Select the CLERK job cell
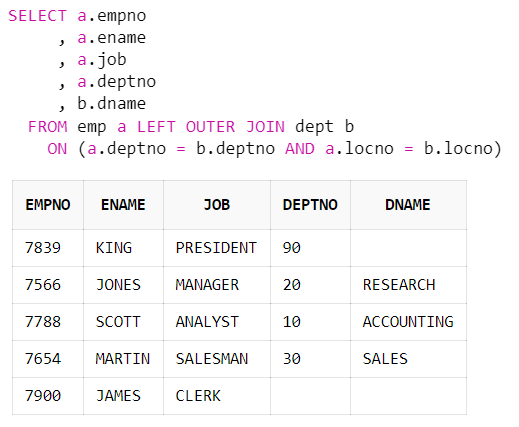The image size is (519, 427). click(217, 396)
